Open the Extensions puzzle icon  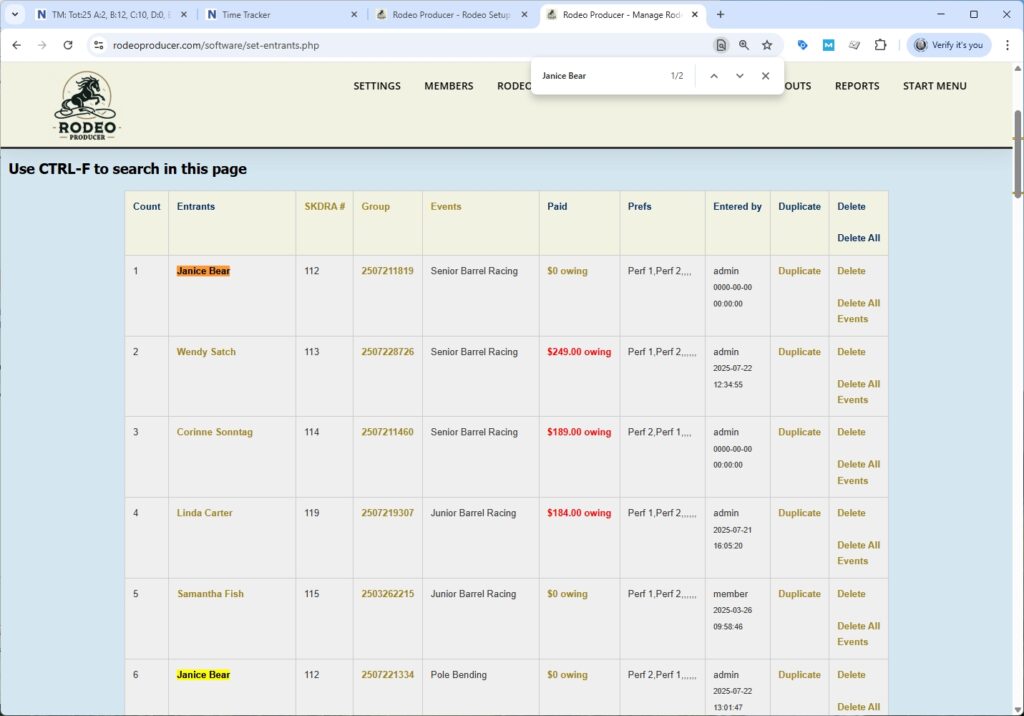(880, 45)
